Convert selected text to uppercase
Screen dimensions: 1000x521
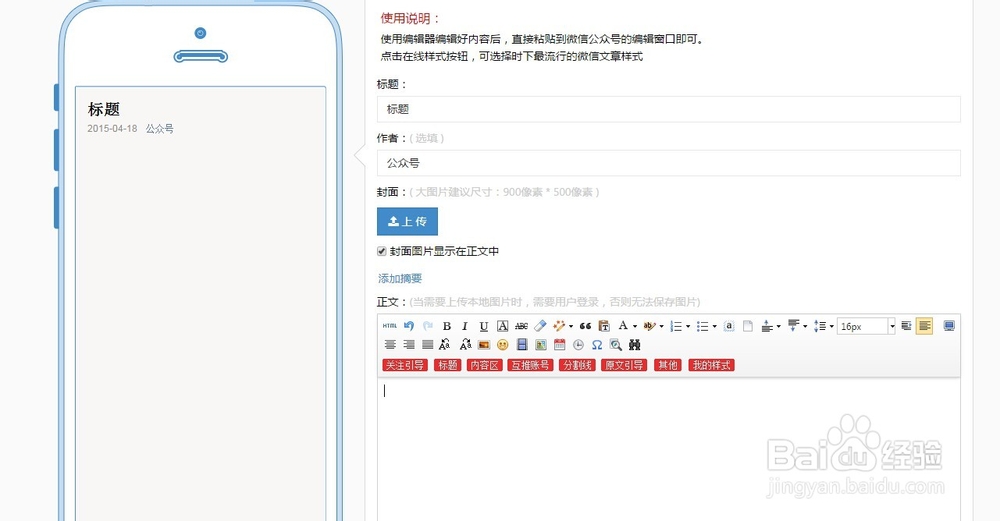(445, 344)
